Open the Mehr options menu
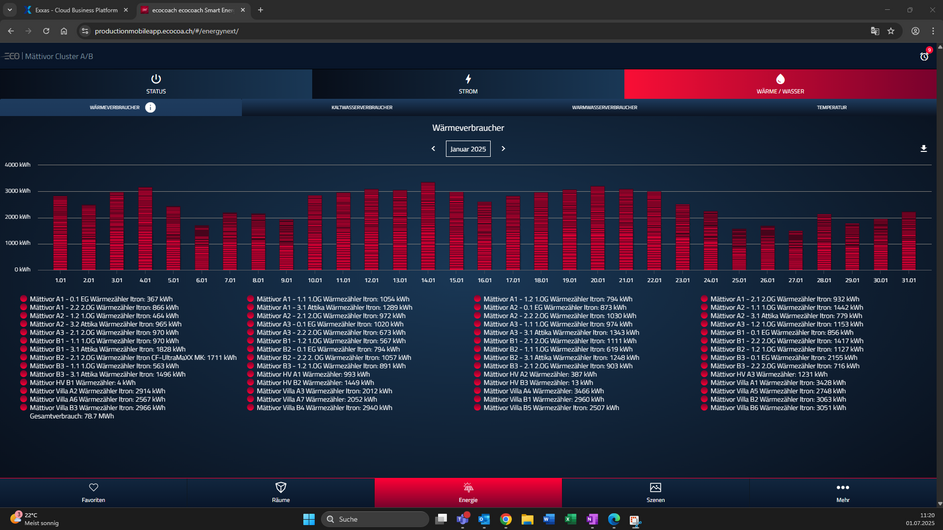The width and height of the screenshot is (943, 530). pos(843,493)
